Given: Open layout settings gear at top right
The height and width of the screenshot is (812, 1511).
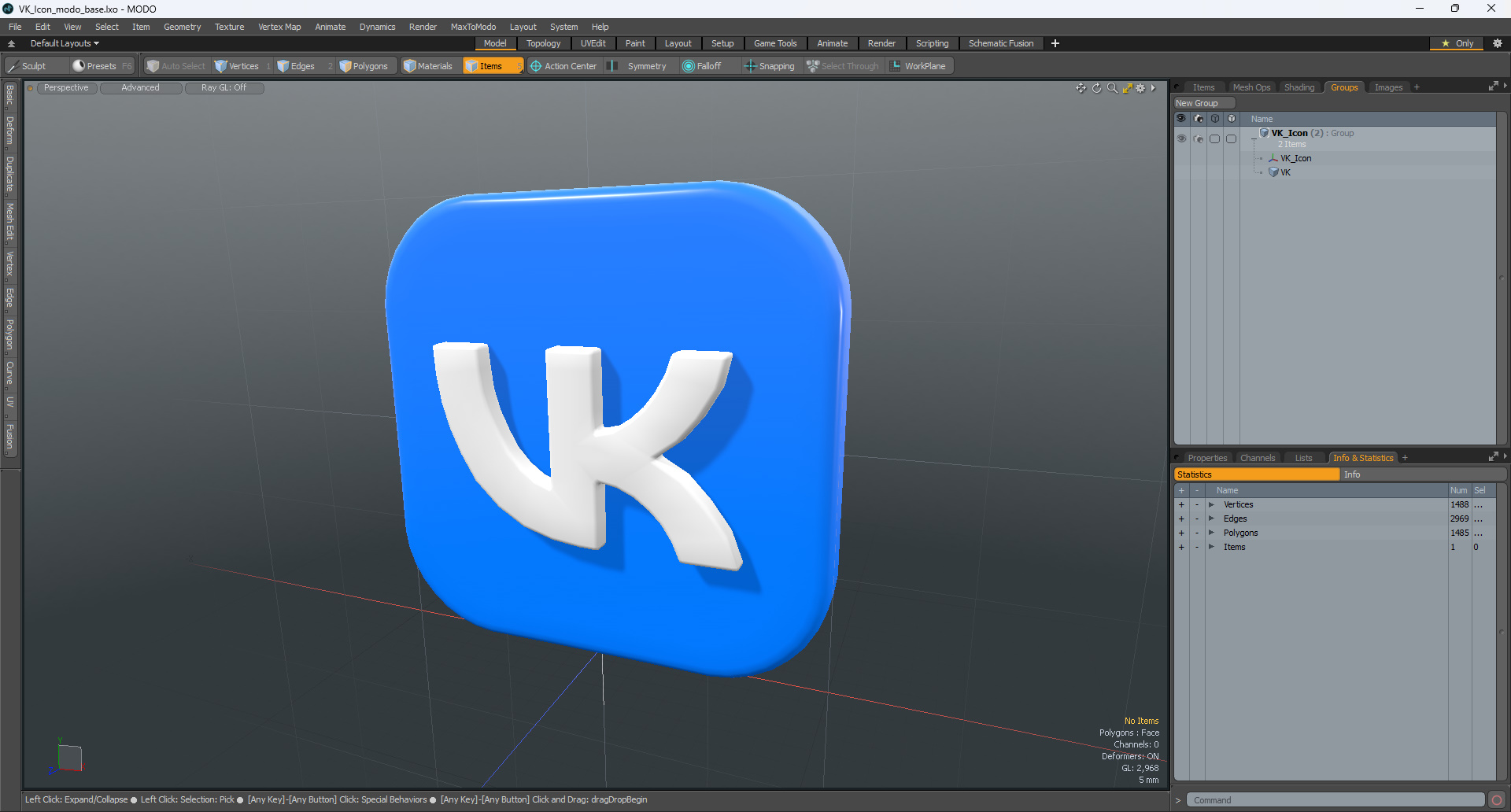Looking at the screenshot, I should [1497, 43].
